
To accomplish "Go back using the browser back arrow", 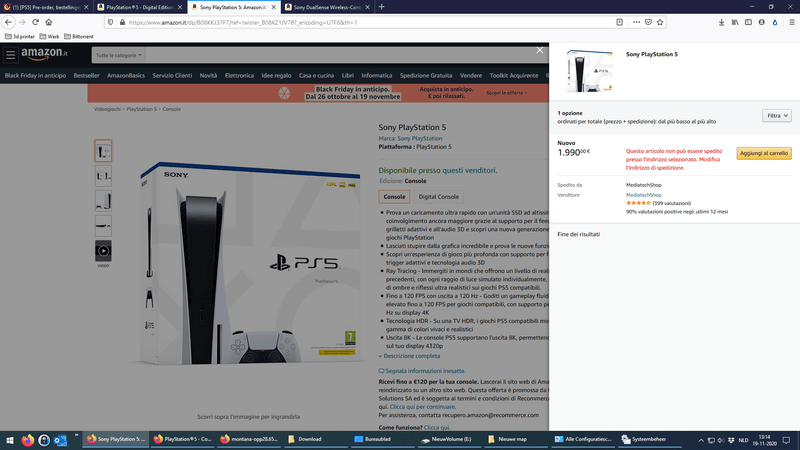I will pyautogui.click(x=8, y=22).
